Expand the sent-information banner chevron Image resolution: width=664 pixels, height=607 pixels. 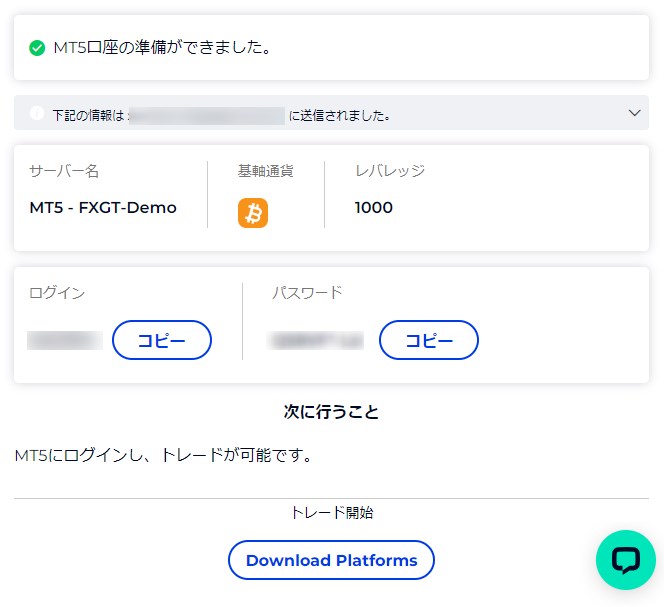[634, 113]
